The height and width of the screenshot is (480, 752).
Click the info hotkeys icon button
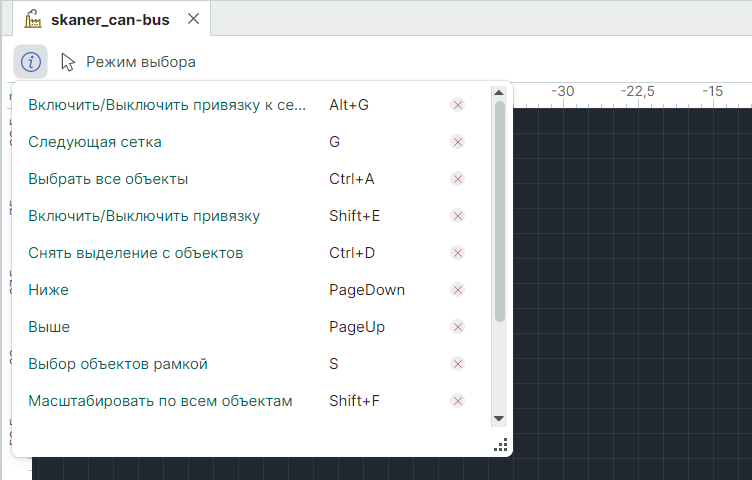(x=31, y=62)
